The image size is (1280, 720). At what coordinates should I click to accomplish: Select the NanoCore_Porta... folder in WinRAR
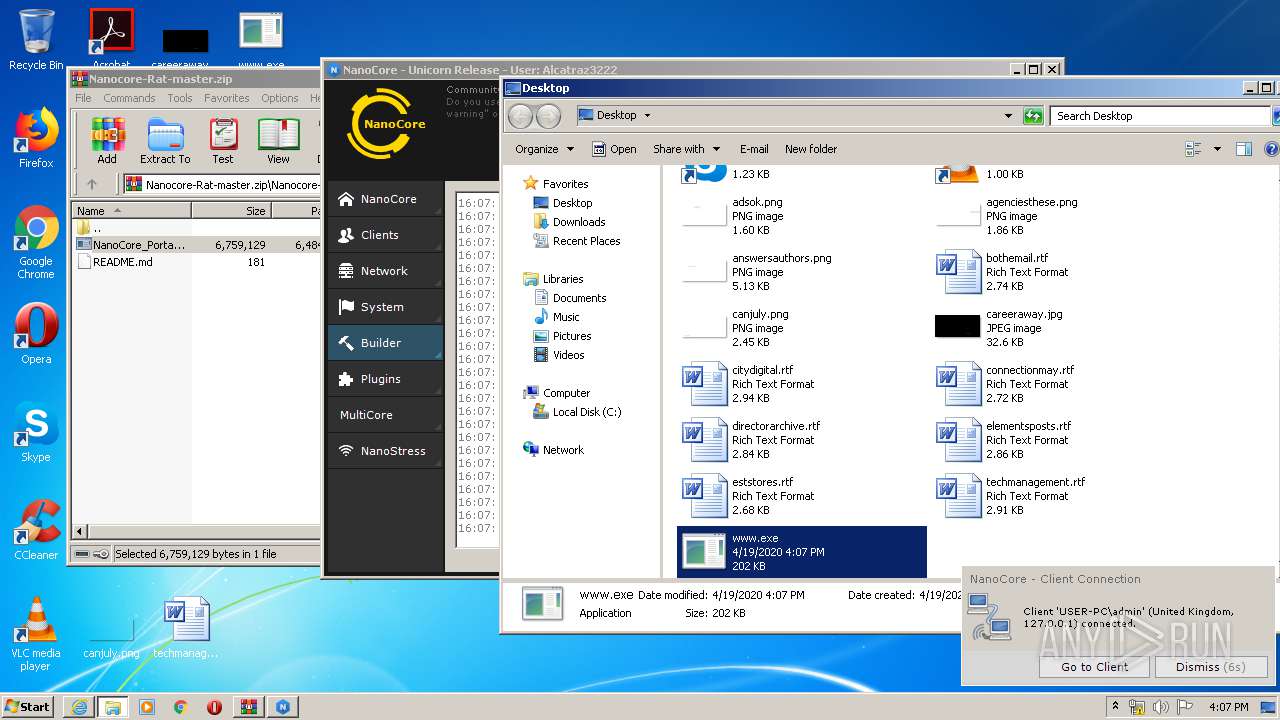click(x=131, y=245)
